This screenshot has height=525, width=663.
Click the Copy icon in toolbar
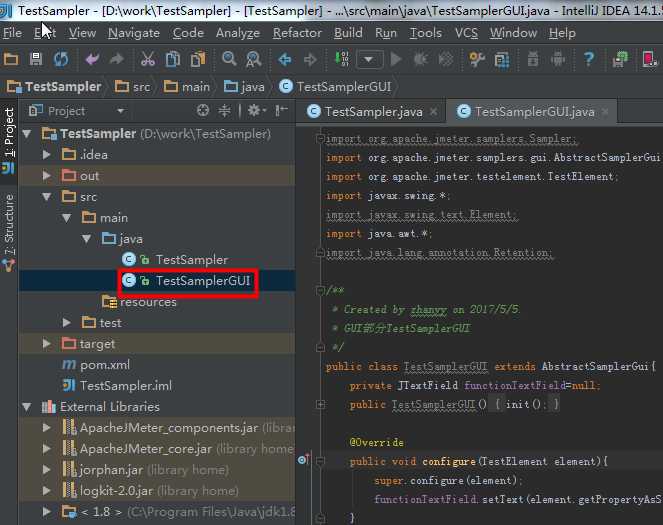[173, 59]
